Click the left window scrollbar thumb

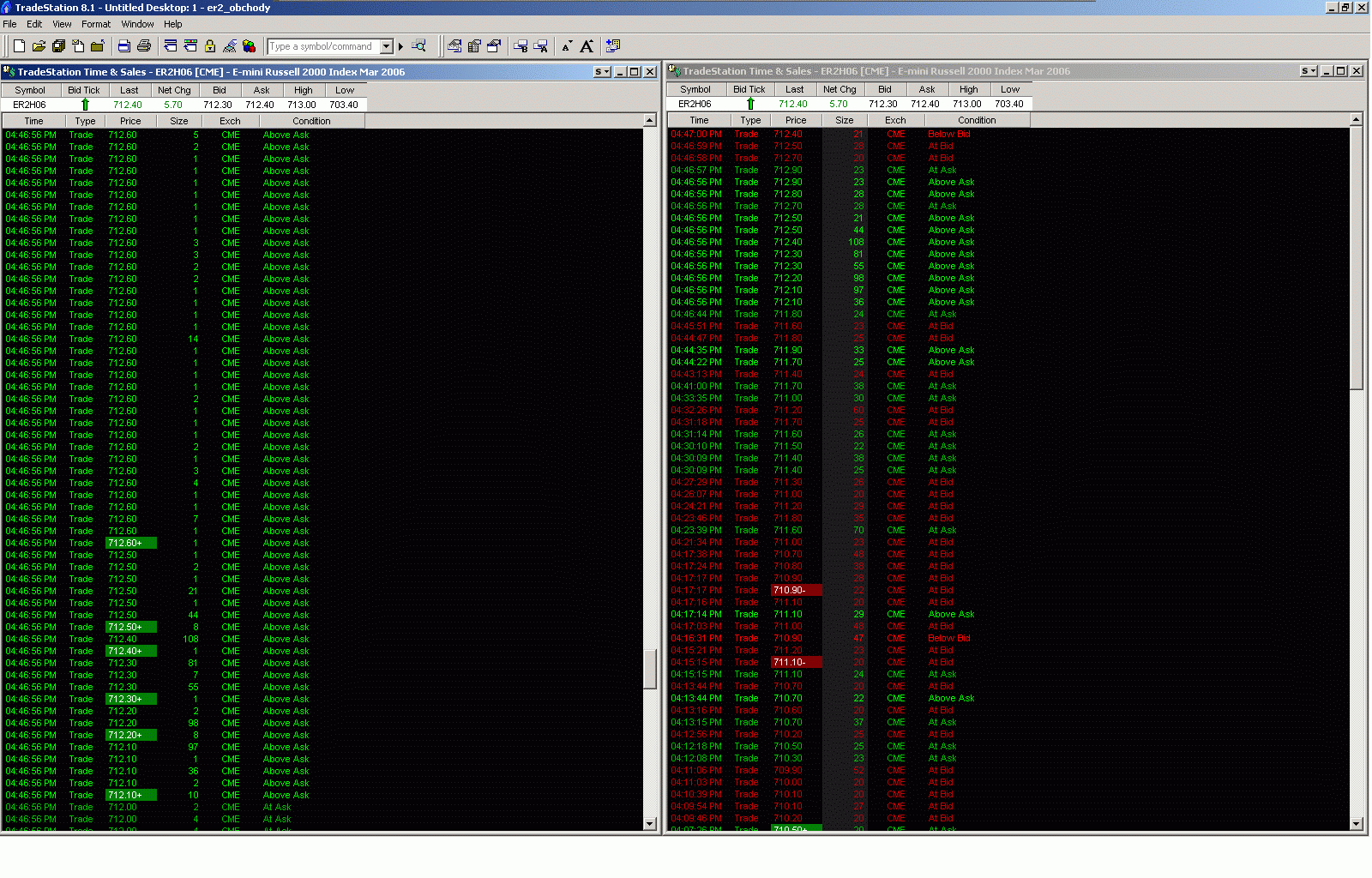pos(650,668)
